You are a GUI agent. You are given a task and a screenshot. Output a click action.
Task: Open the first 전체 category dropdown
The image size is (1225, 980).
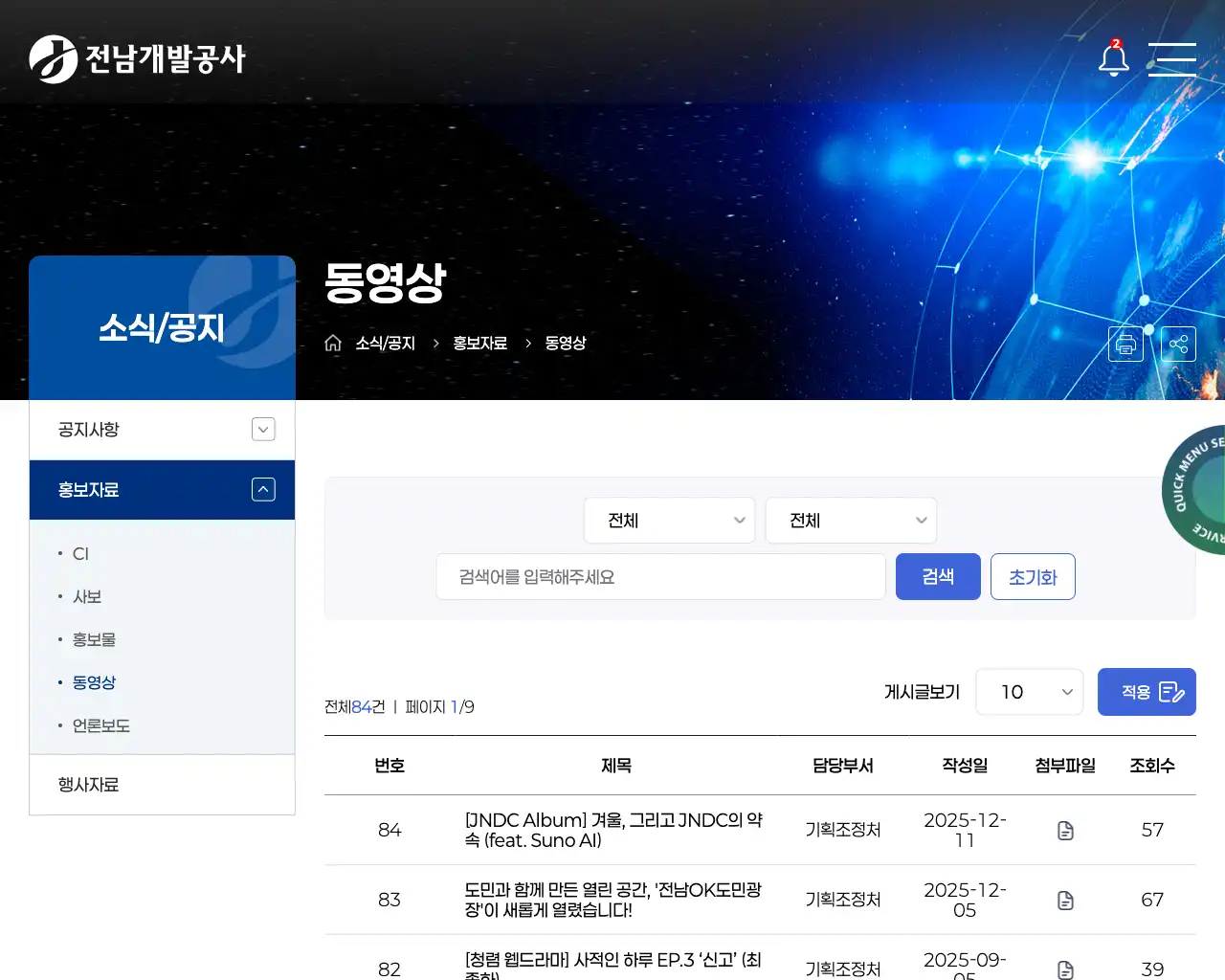pos(670,521)
